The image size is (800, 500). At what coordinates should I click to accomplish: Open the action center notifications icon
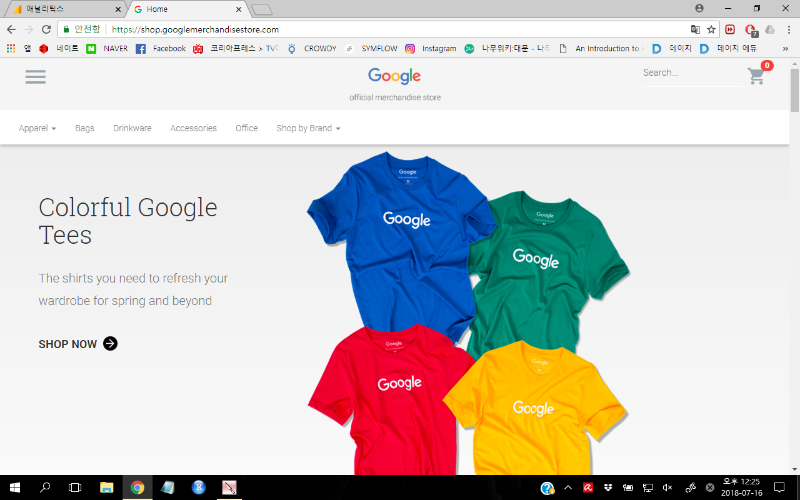tap(779, 488)
